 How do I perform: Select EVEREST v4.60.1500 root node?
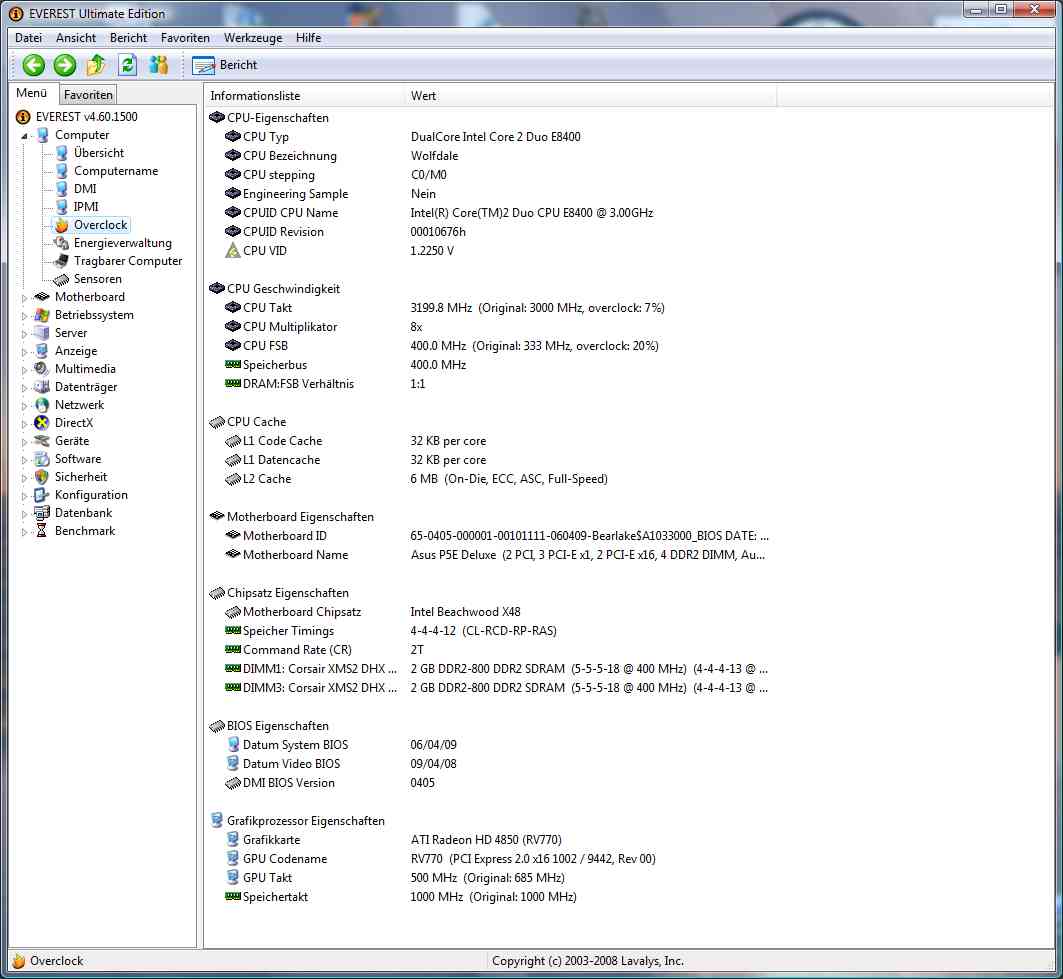click(86, 117)
